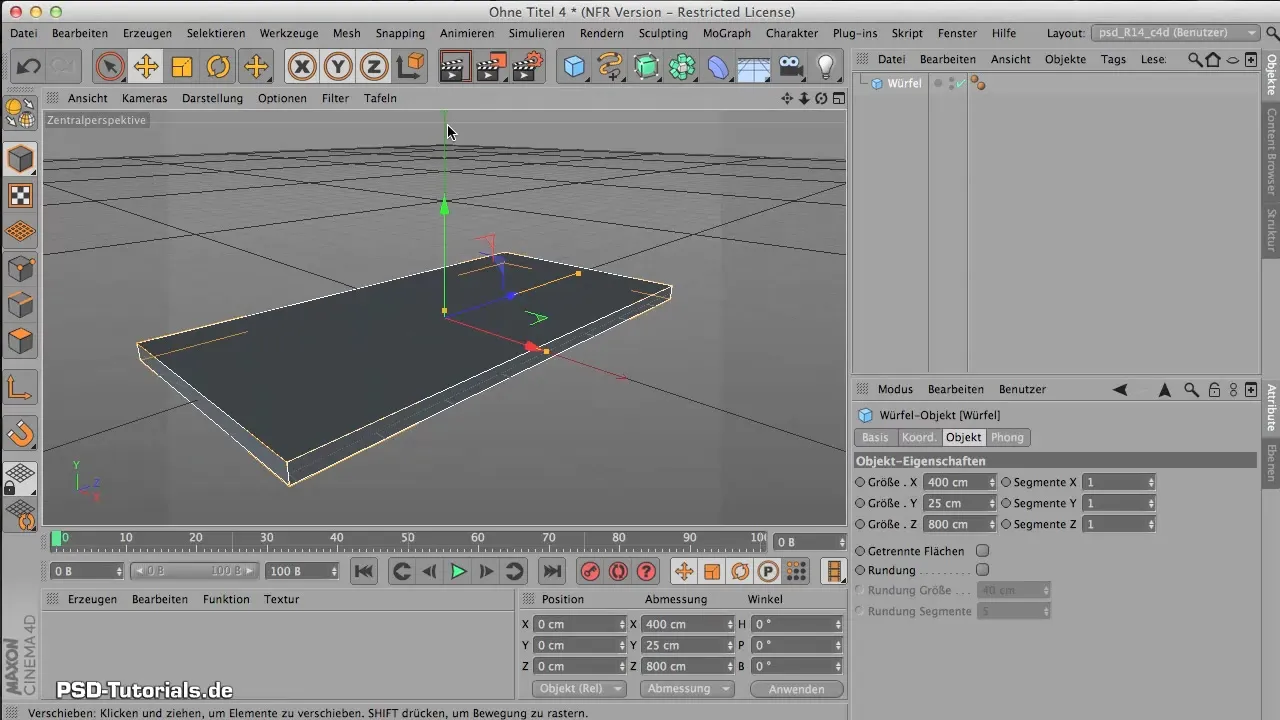
Task: Render the current view icon
Action: point(454,67)
